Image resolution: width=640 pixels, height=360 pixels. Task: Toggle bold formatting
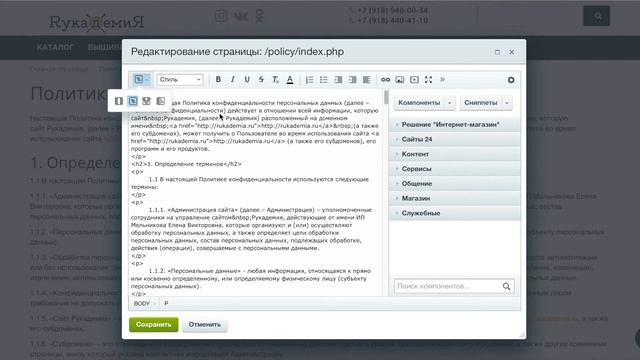218,80
